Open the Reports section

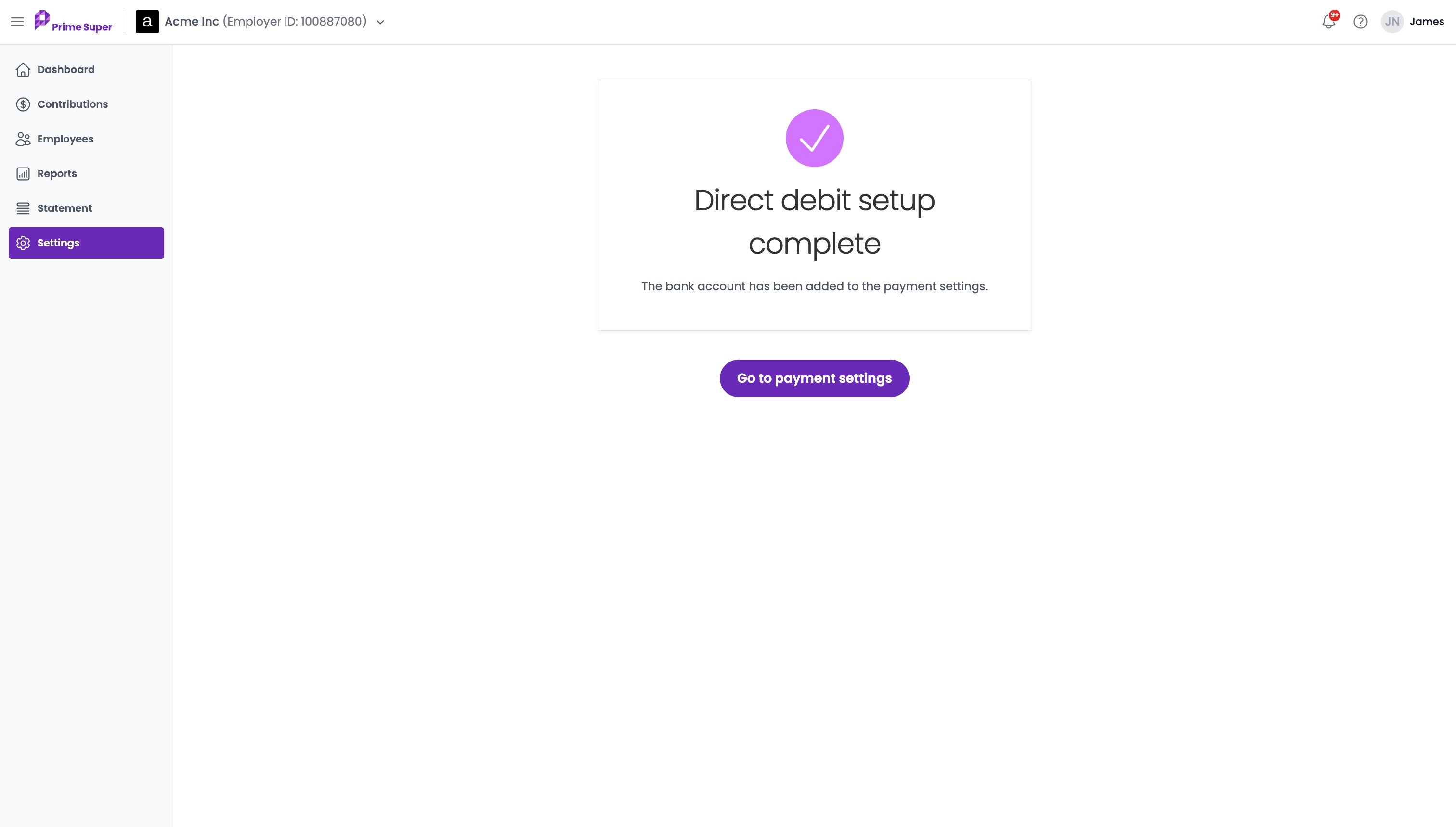tap(86, 173)
